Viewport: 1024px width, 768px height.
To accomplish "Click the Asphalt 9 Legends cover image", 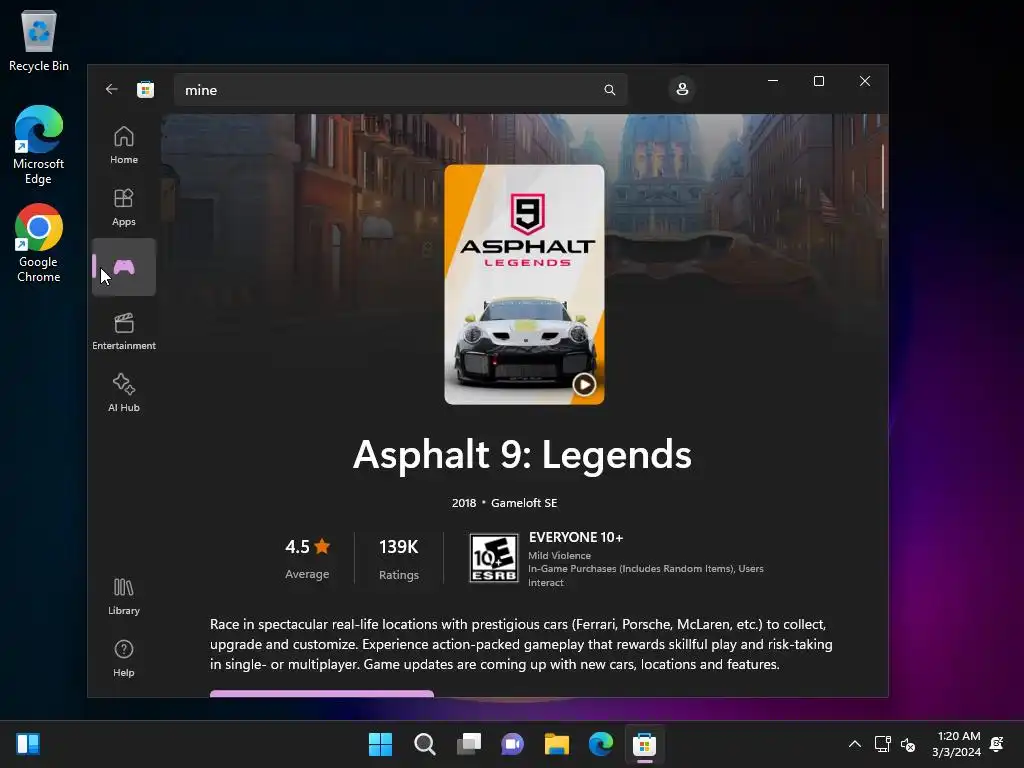I will pyautogui.click(x=524, y=284).
